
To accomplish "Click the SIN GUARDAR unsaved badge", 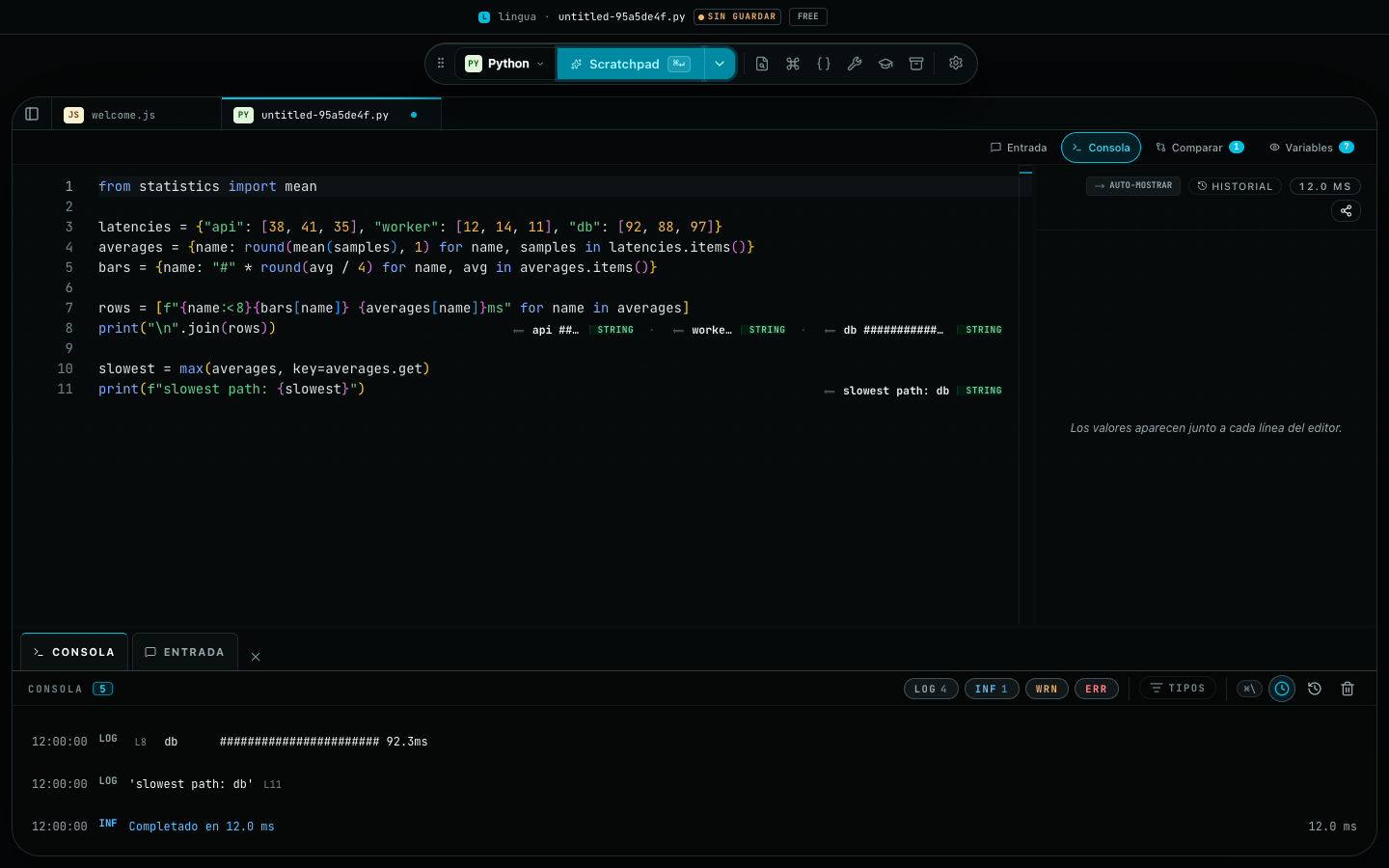I will (738, 16).
